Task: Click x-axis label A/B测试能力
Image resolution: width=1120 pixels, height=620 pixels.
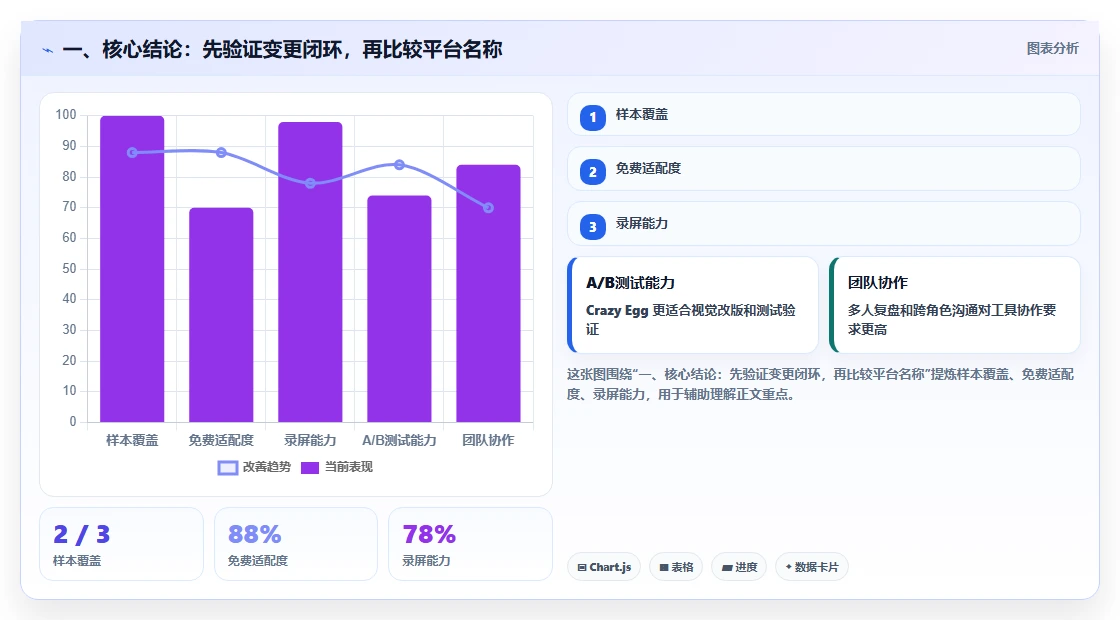Action: coord(399,440)
